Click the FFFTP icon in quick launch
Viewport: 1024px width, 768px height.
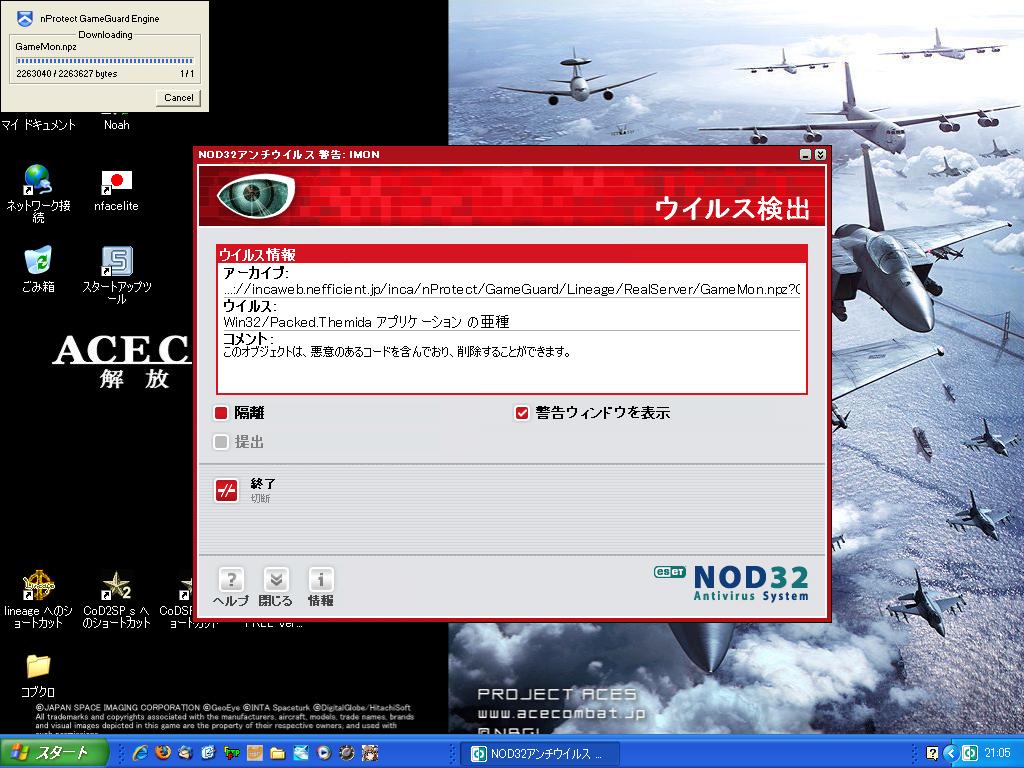pos(231,753)
